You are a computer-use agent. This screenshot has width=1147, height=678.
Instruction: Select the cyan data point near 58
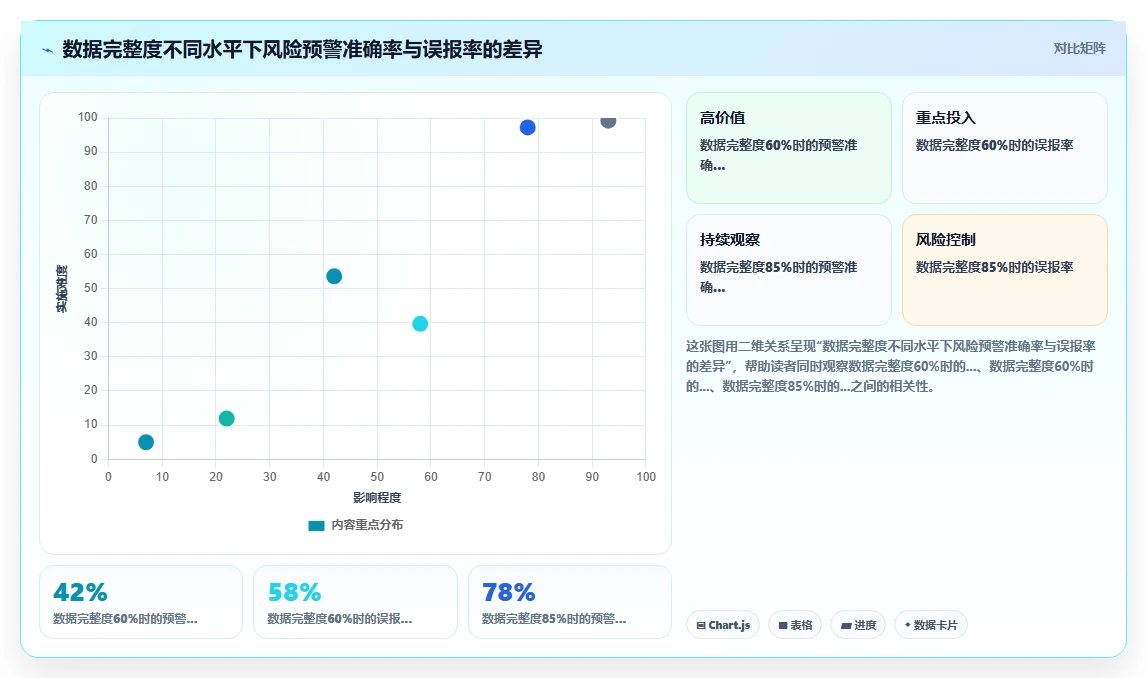[x=420, y=323]
